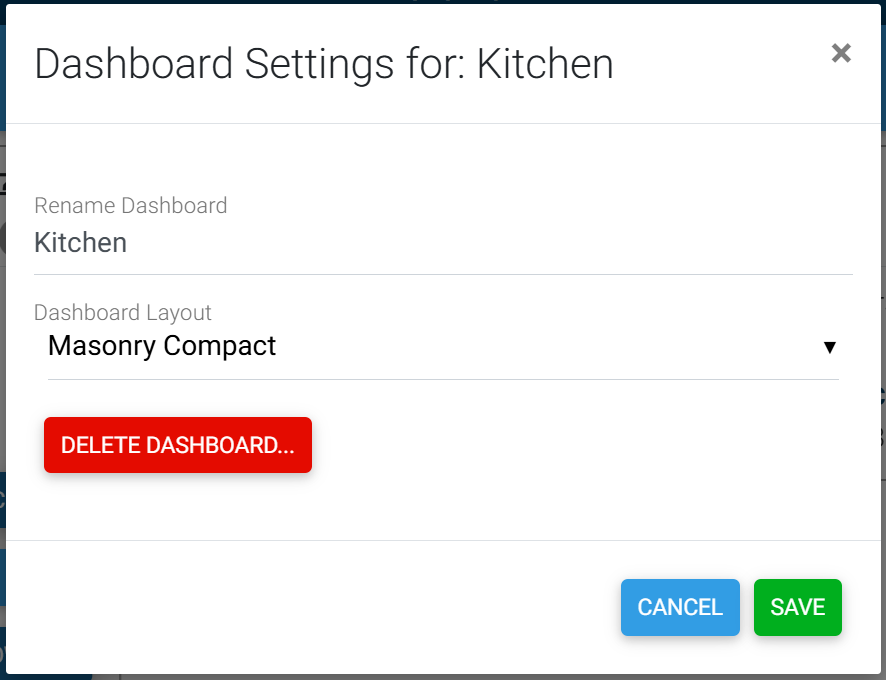The image size is (886, 680).
Task: Click the 'Dashboard Layout' label
Action: pos(123,313)
